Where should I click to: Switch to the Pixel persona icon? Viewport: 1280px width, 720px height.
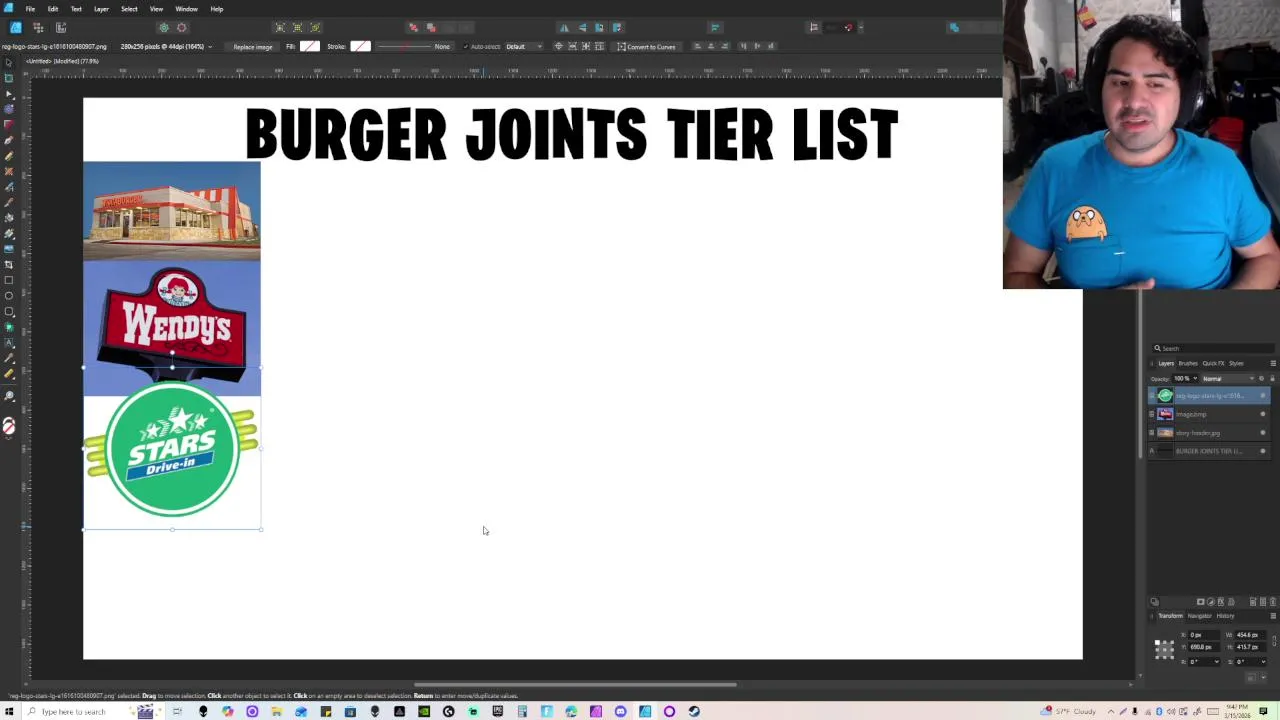39,27
